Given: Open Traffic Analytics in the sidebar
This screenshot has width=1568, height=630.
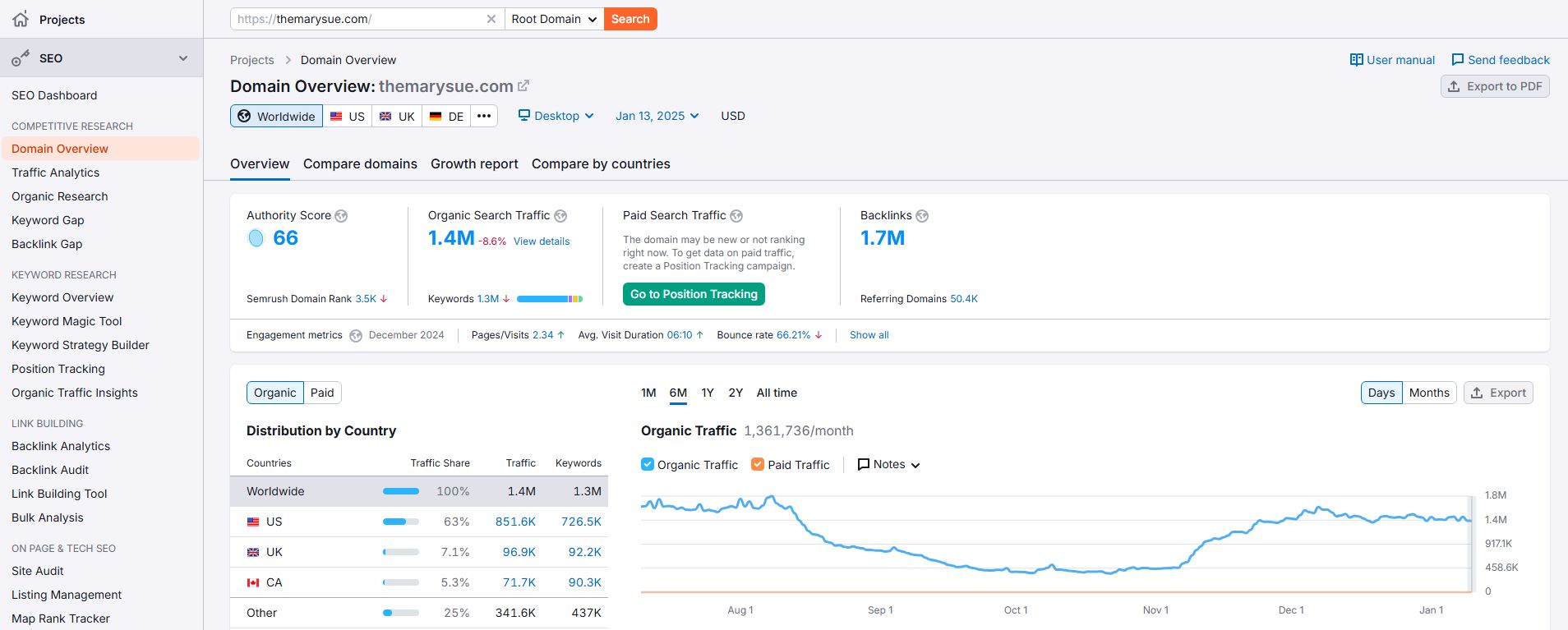Looking at the screenshot, I should 55,172.
